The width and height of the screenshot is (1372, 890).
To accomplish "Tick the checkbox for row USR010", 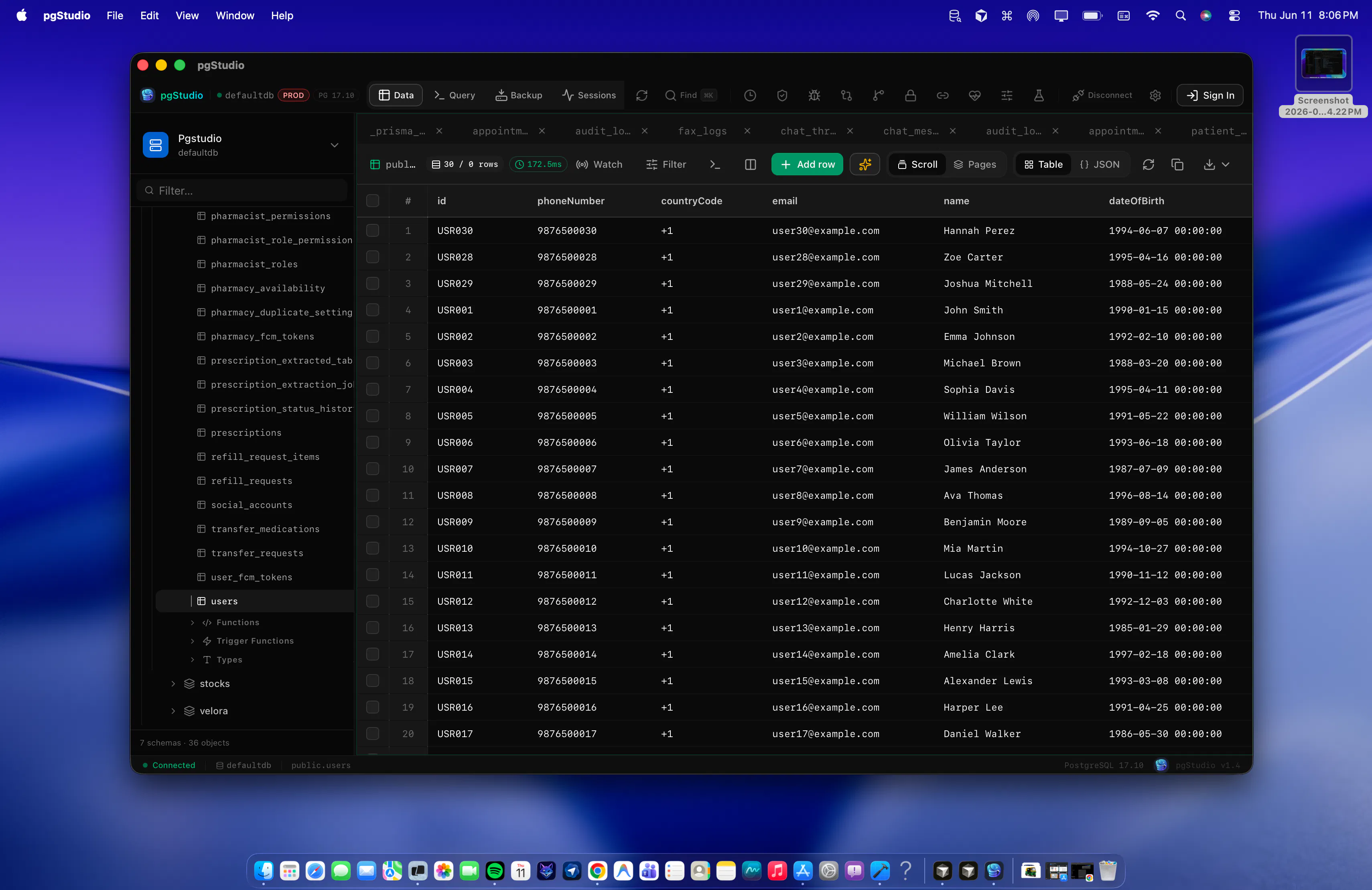I will click(373, 548).
